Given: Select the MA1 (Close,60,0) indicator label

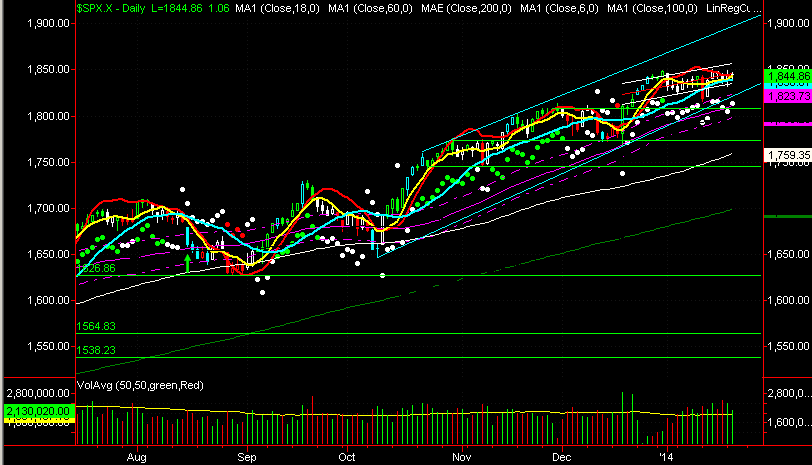Looking at the screenshot, I should tap(370, 8).
